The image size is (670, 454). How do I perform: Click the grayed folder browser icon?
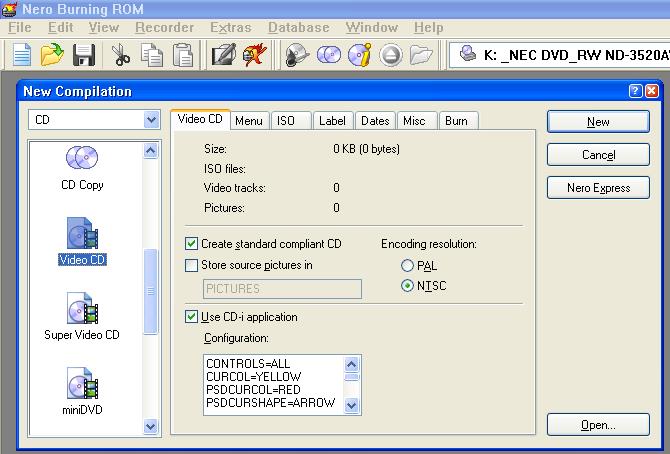tap(421, 56)
